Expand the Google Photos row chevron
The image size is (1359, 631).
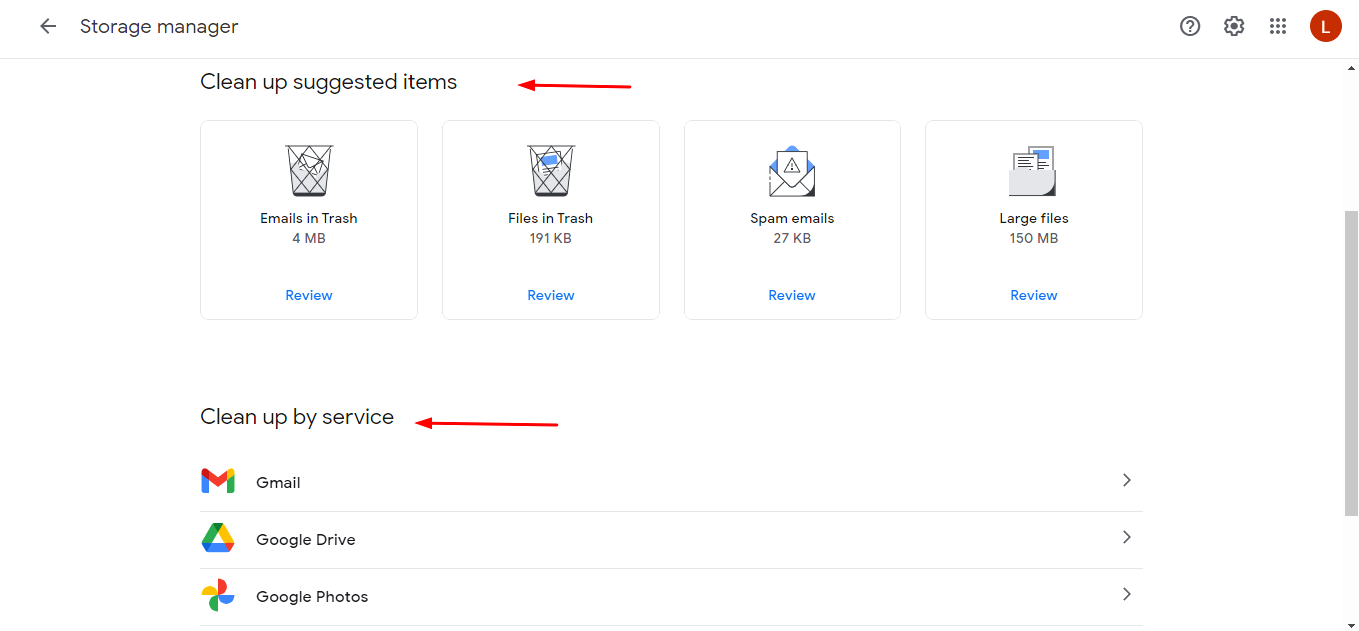(x=1127, y=594)
